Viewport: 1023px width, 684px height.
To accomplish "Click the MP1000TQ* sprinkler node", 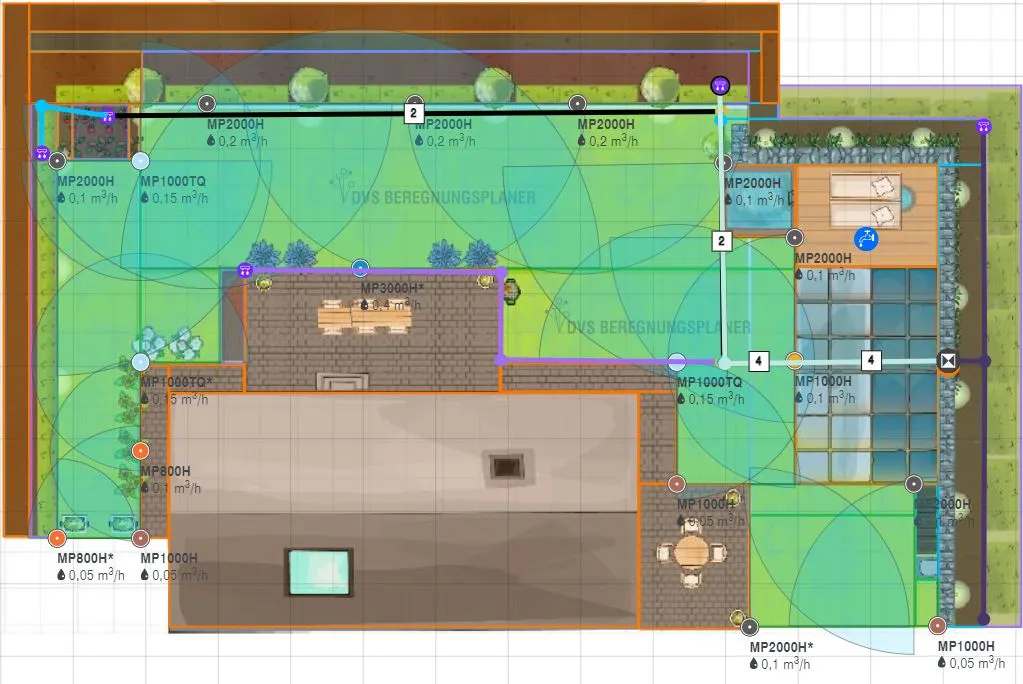I will [140, 362].
